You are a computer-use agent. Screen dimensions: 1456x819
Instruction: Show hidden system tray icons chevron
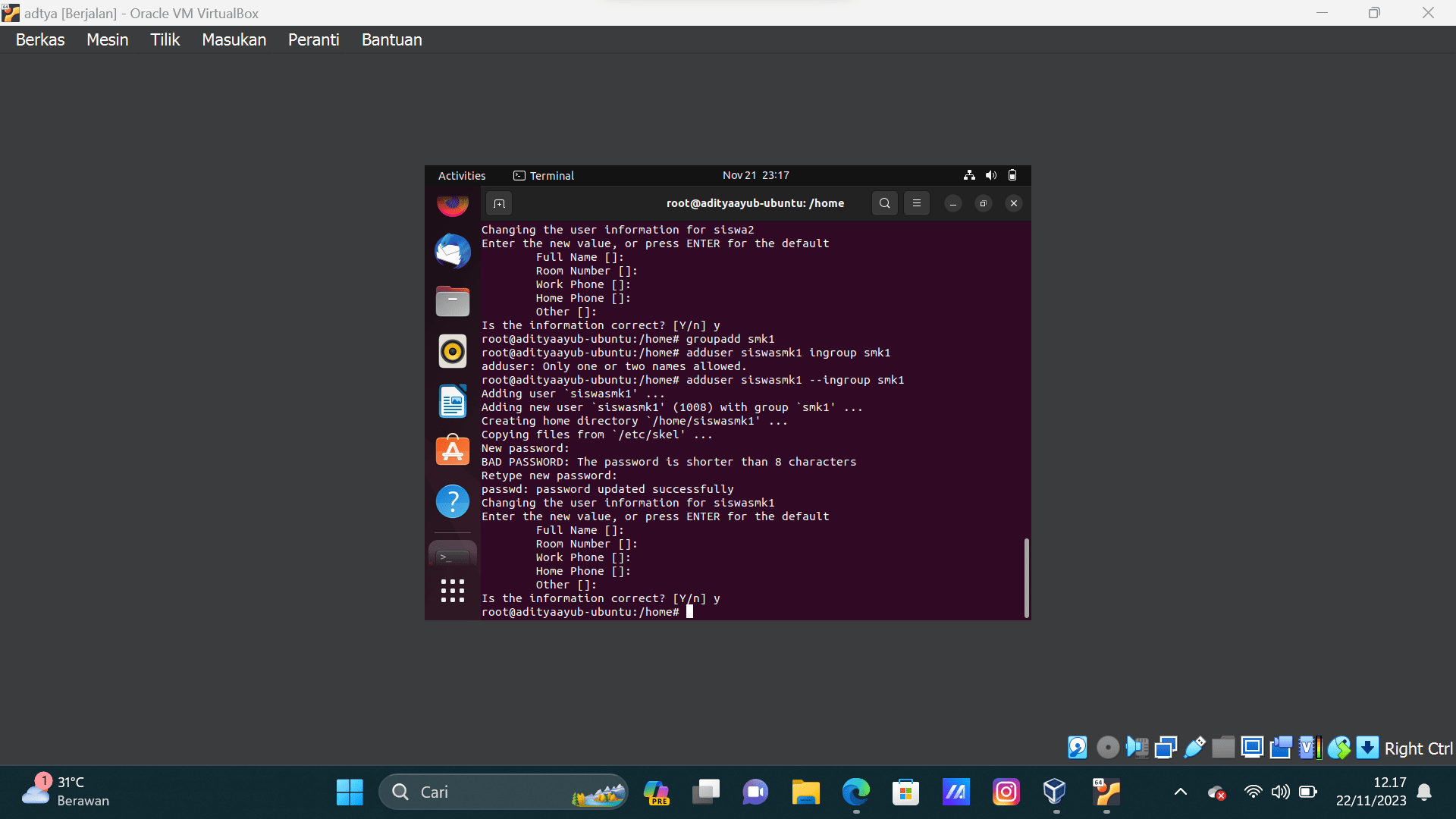(1181, 792)
